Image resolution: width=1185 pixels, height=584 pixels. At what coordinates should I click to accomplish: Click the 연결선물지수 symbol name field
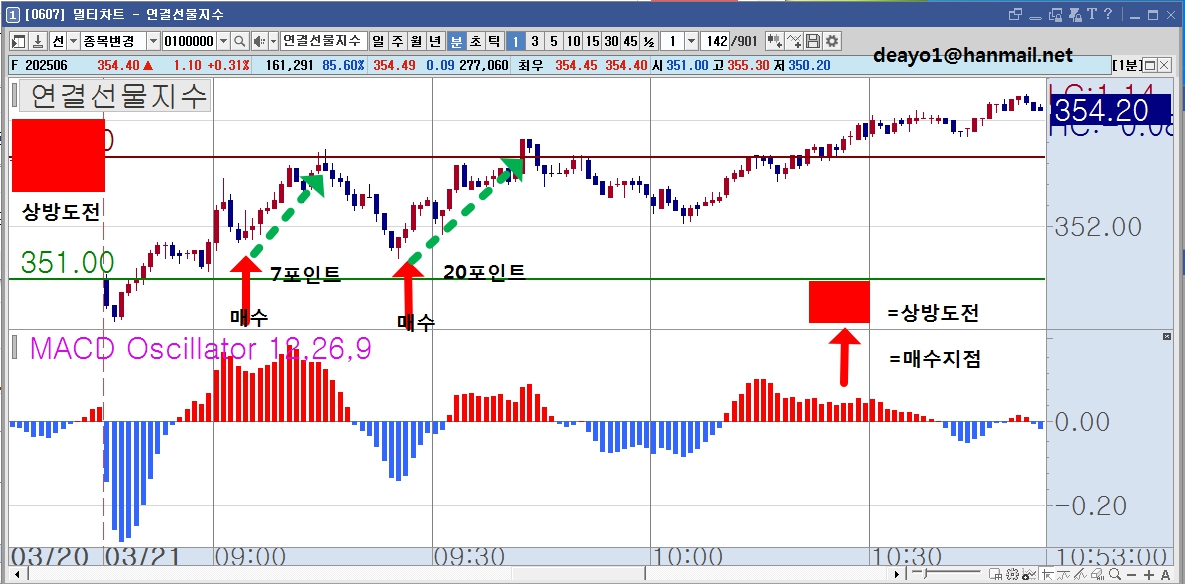323,41
